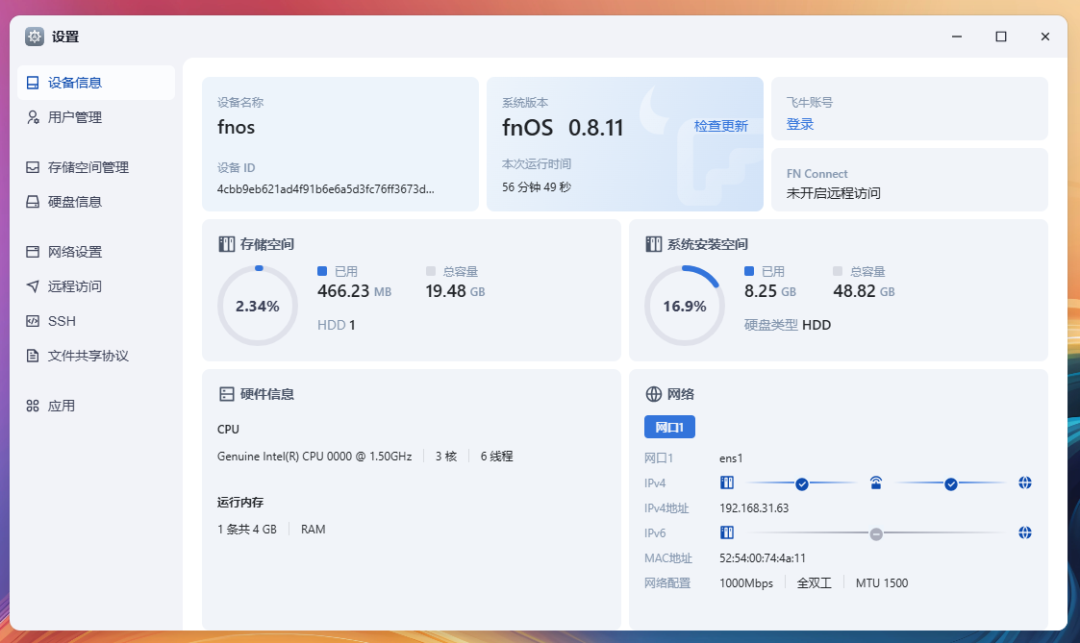Open SSH settings

[x=96, y=321]
